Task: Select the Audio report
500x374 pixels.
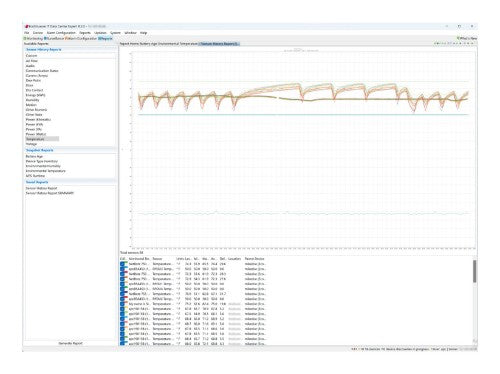Action: [x=30, y=66]
